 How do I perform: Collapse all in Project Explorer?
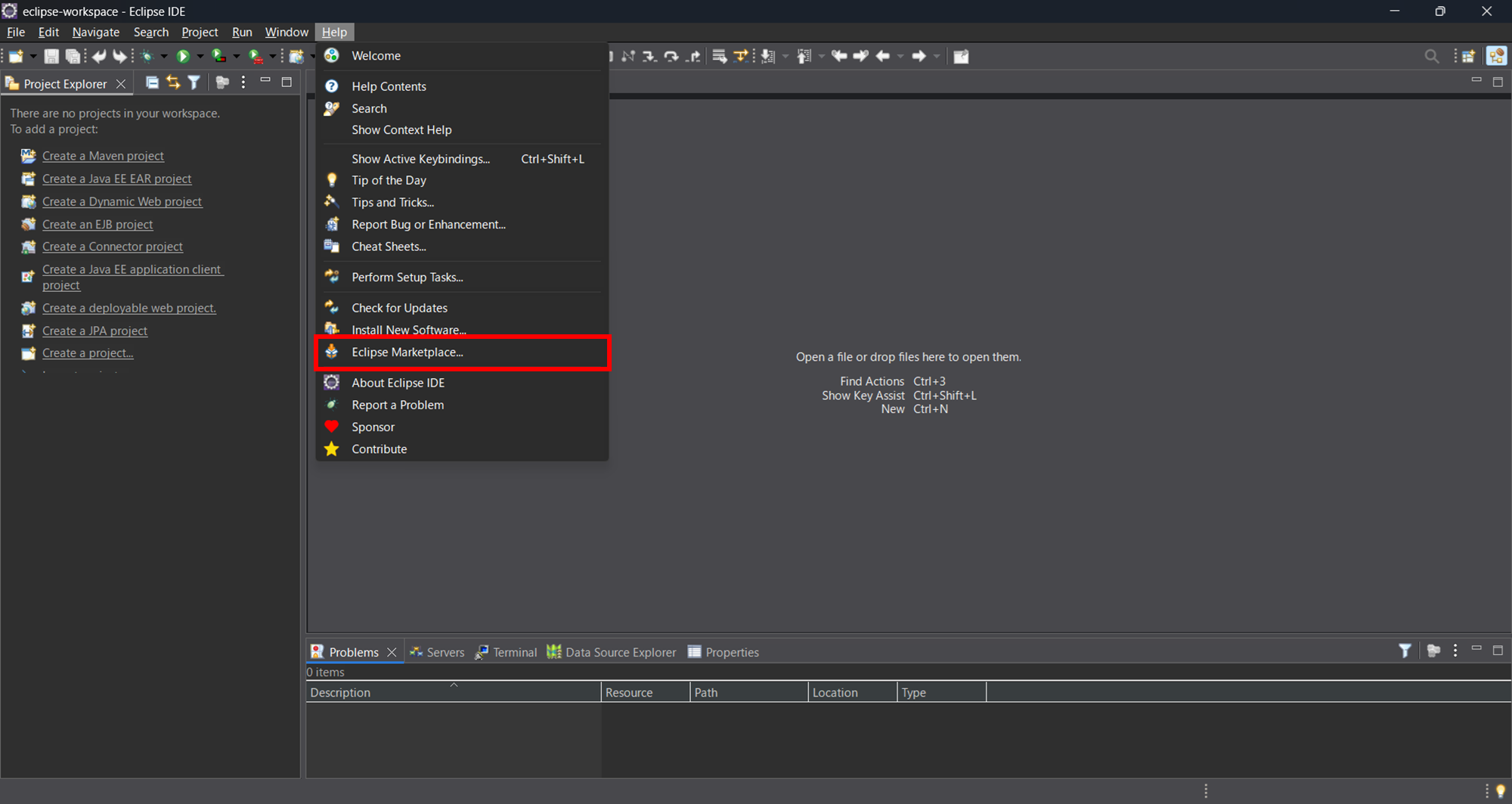(x=152, y=82)
